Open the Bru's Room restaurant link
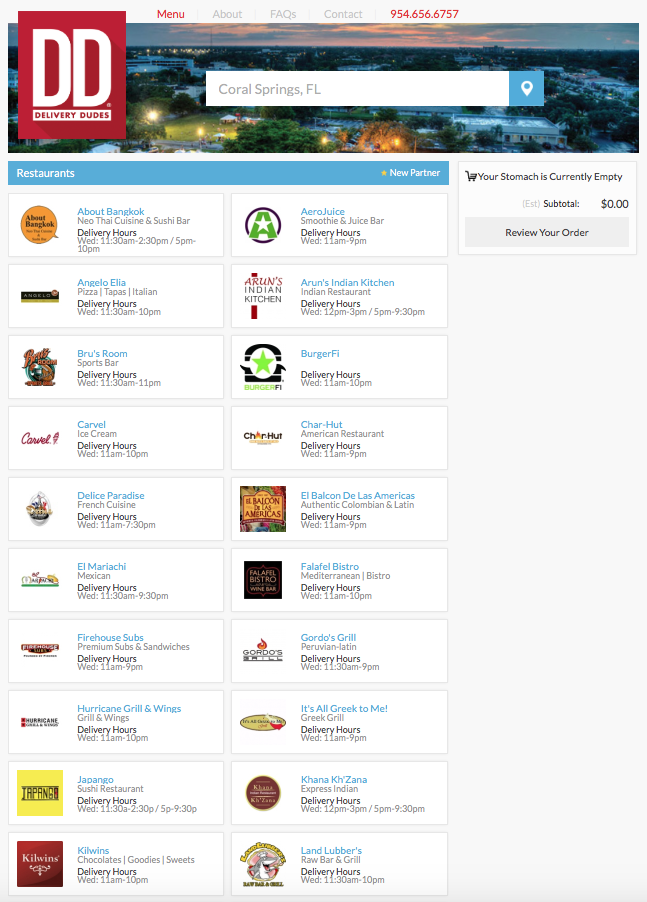Viewport: 647px width, 902px height. point(102,353)
